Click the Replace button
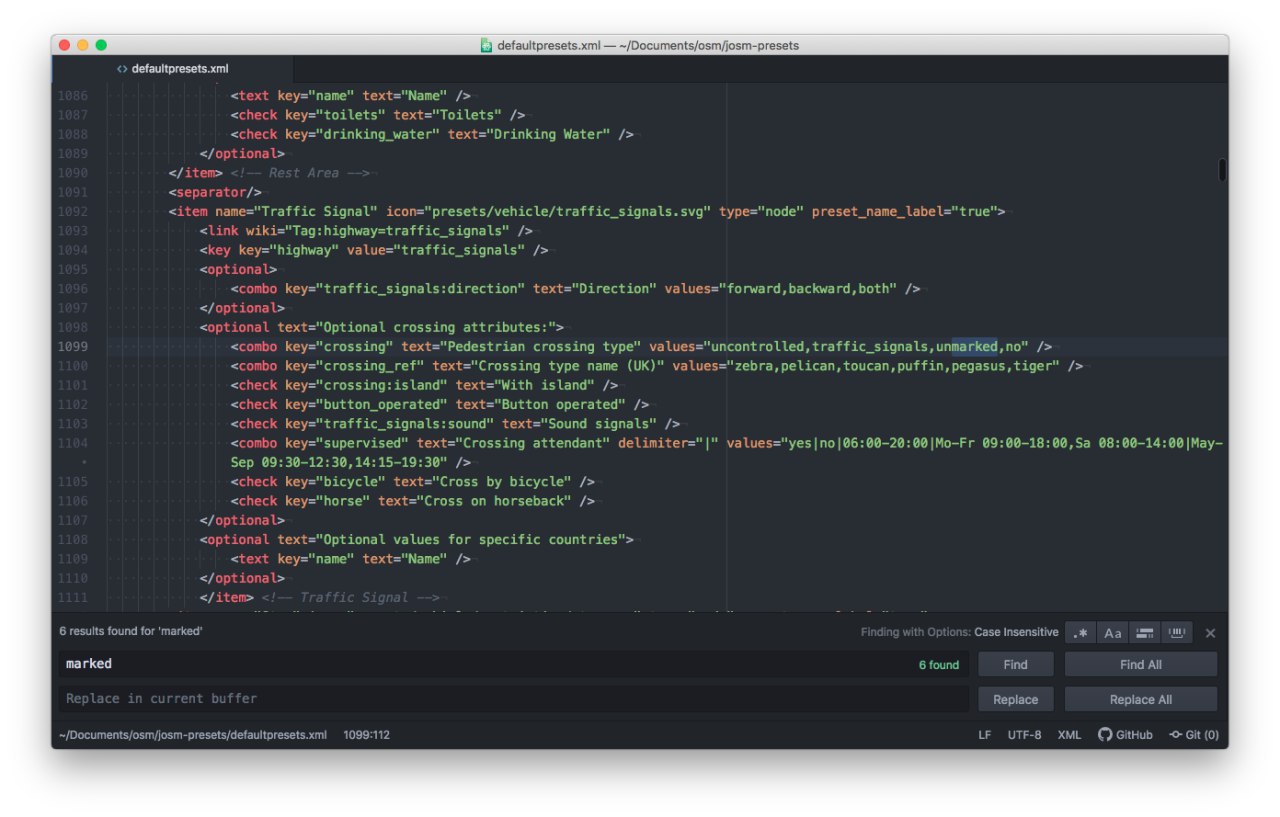Image resolution: width=1280 pixels, height=817 pixels. point(1015,699)
